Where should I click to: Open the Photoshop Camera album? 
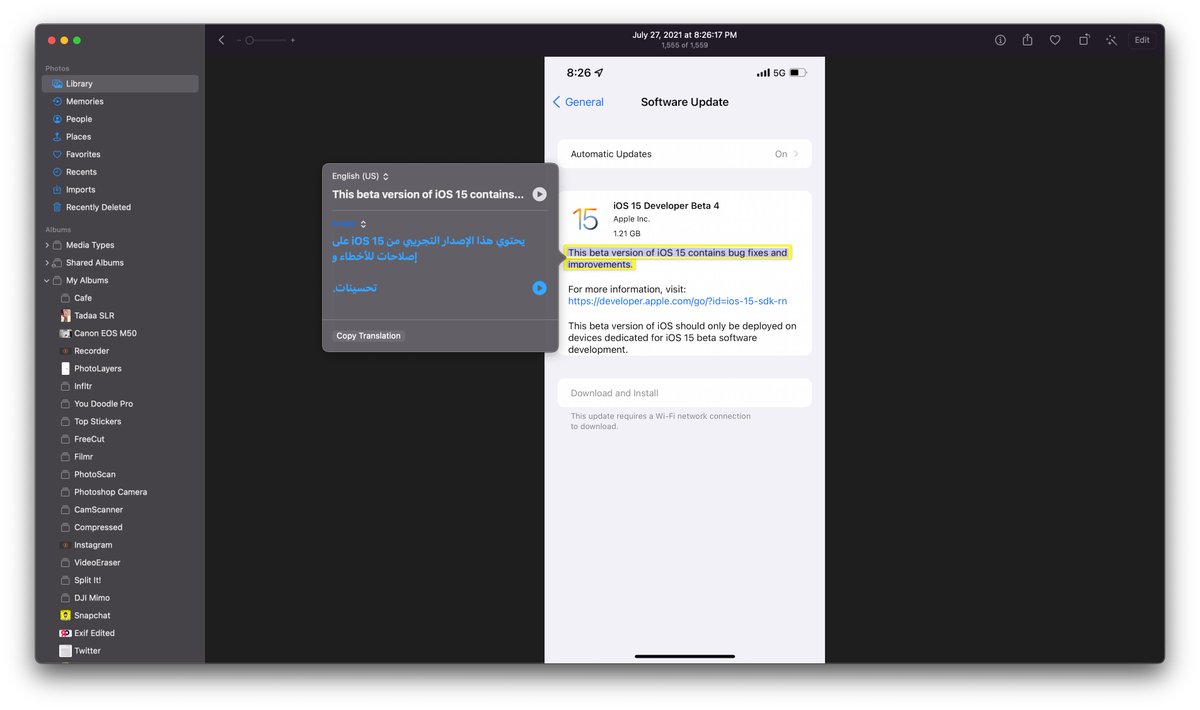pos(120,492)
